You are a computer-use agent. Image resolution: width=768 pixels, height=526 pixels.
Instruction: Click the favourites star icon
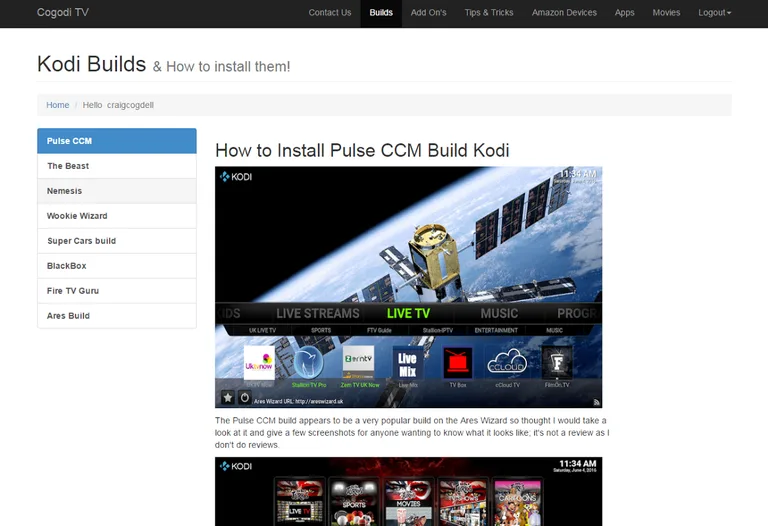tap(228, 398)
